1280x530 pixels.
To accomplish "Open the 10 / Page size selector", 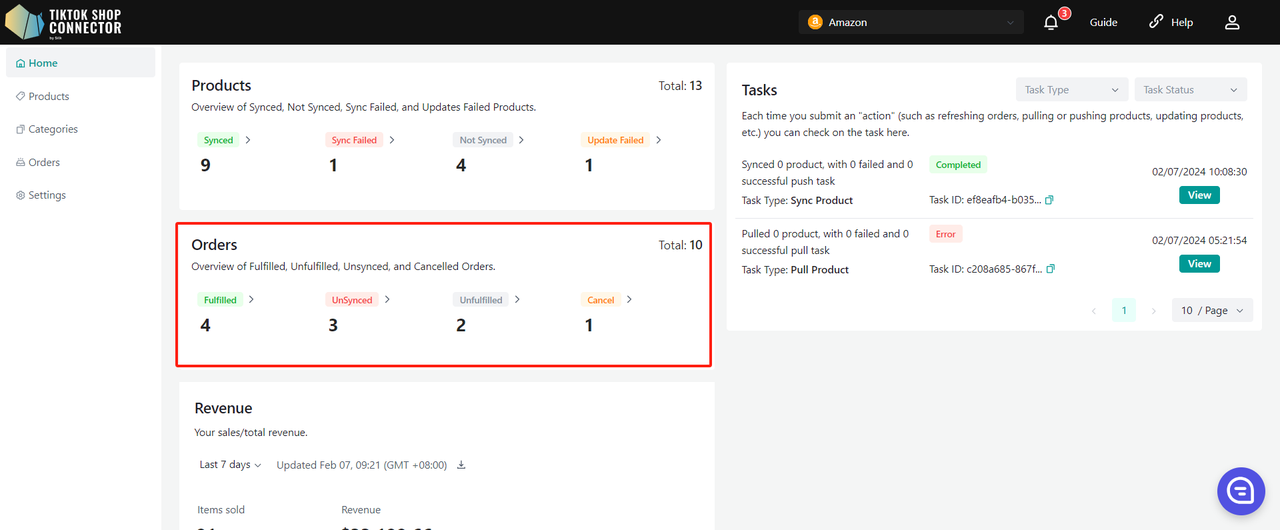I will point(1212,311).
